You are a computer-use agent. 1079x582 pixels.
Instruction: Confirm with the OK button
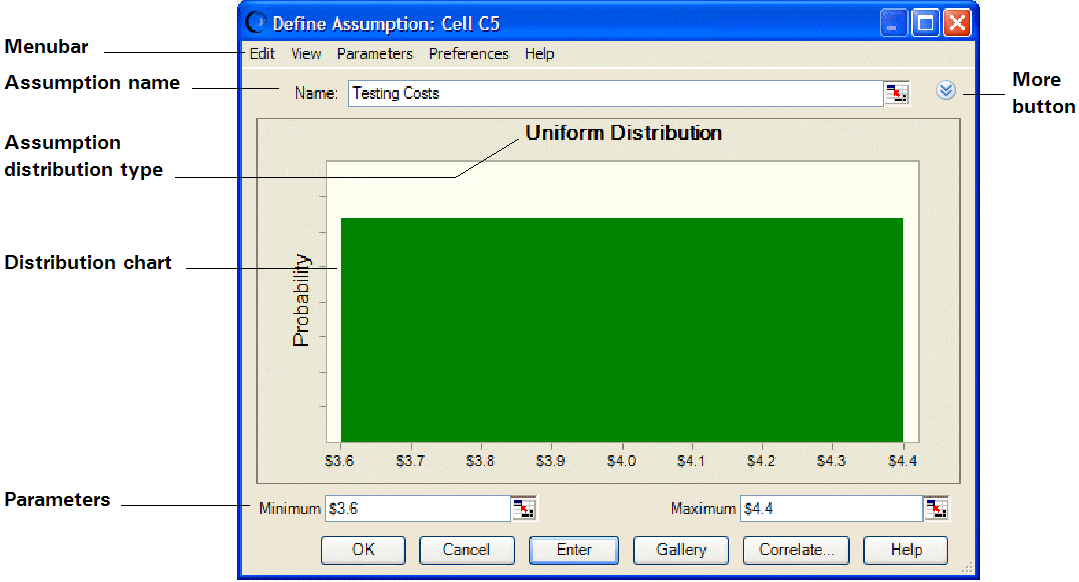363,550
